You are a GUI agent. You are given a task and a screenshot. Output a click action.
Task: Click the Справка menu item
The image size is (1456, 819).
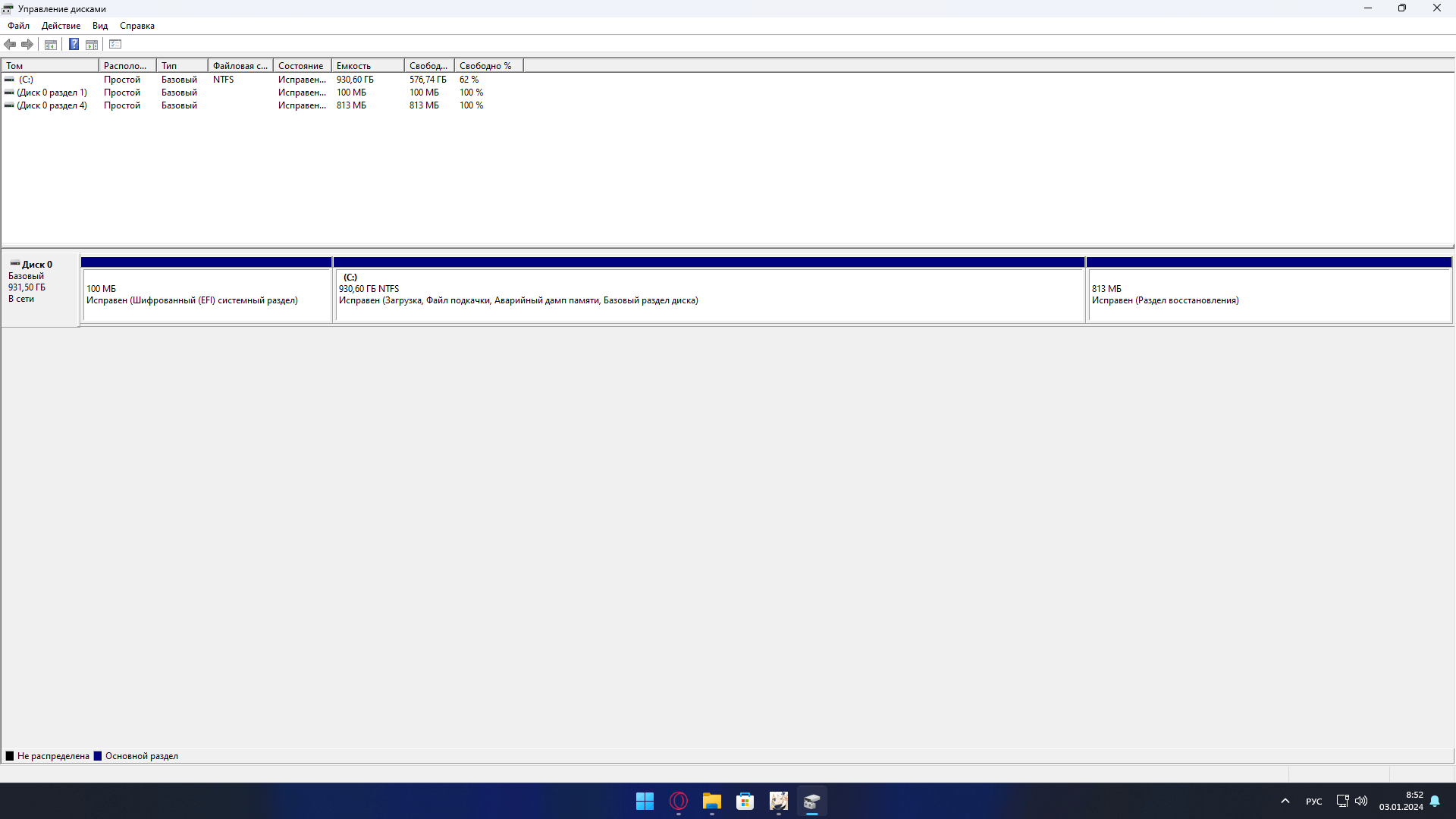pyautogui.click(x=137, y=25)
